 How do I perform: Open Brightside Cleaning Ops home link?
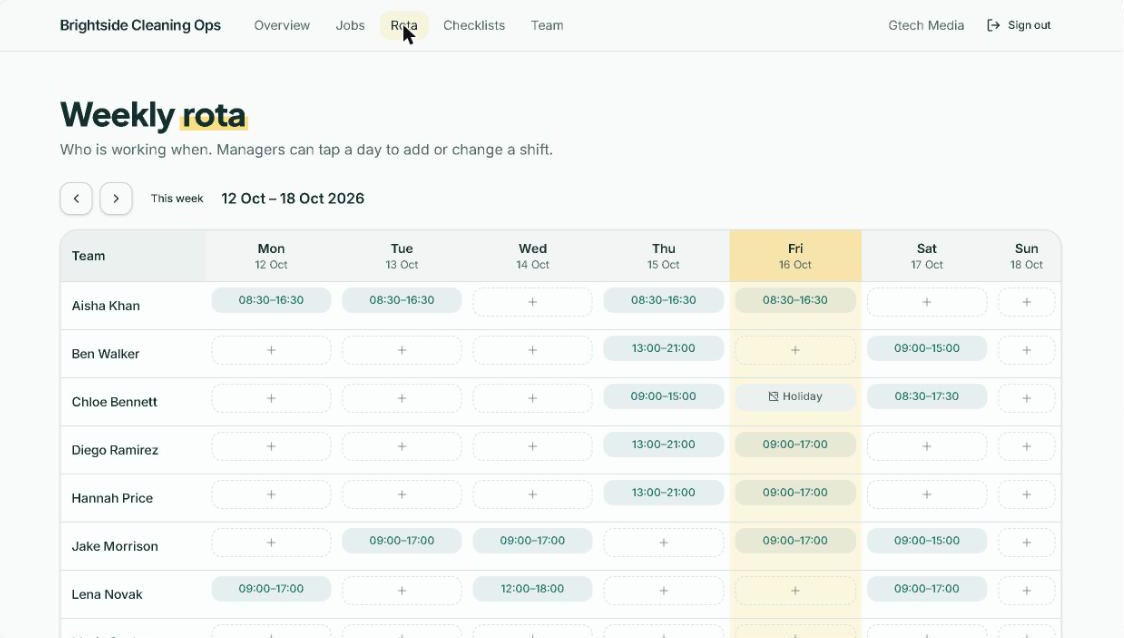click(x=140, y=25)
